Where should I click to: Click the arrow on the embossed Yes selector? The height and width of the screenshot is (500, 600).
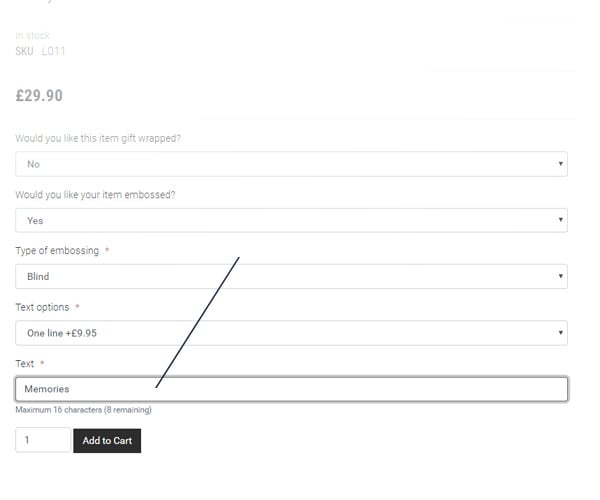click(x=560, y=220)
